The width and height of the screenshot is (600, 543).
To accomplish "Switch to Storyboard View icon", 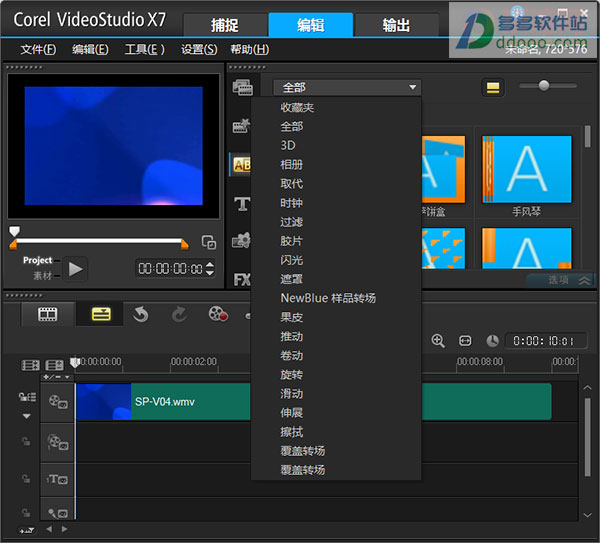I will click(47, 314).
